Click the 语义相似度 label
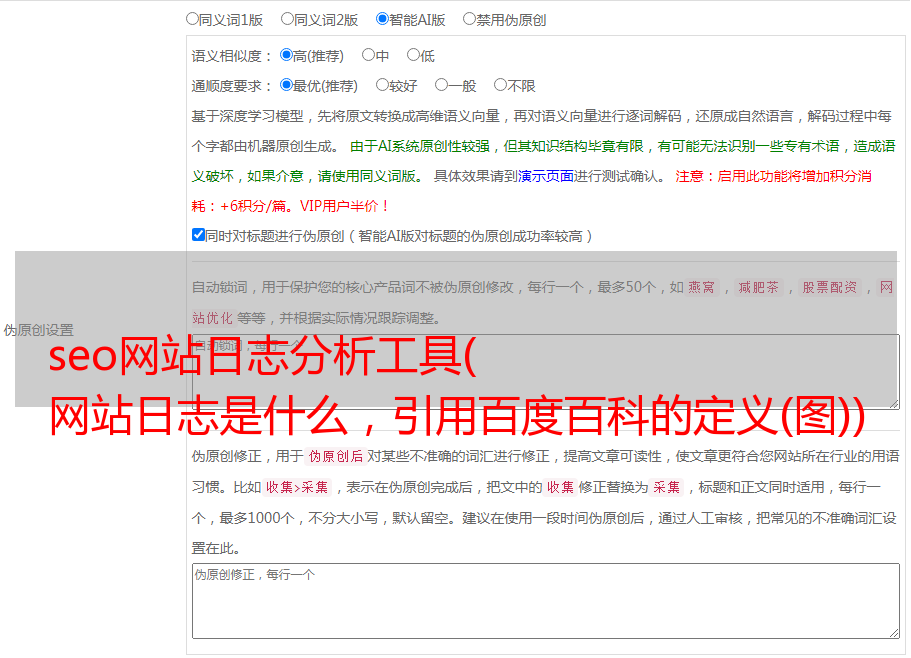This screenshot has height=658, width=911. (x=231, y=56)
